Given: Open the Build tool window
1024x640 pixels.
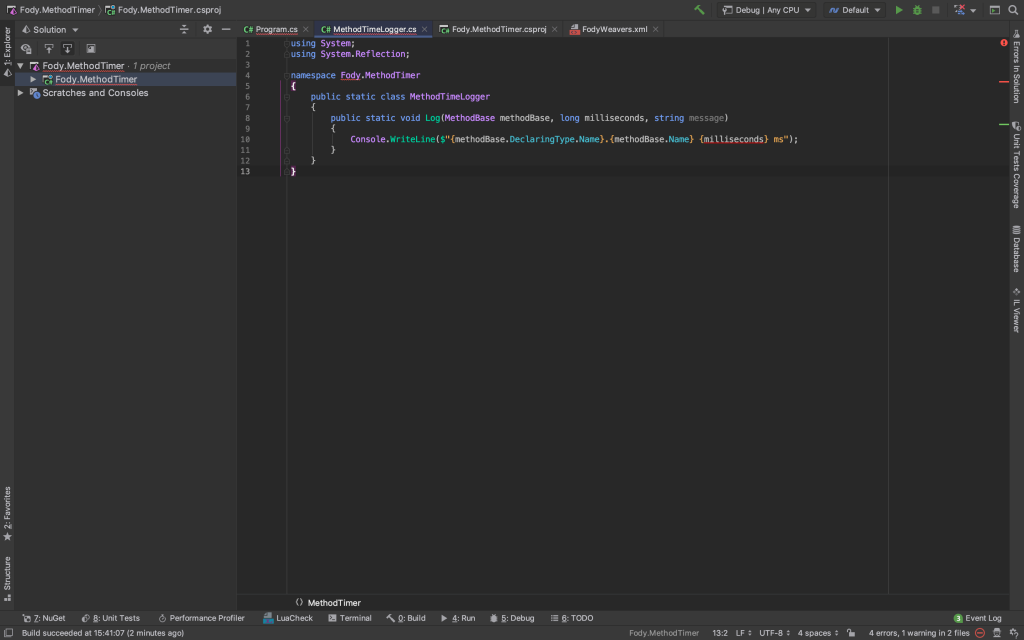Looking at the screenshot, I should [406, 618].
